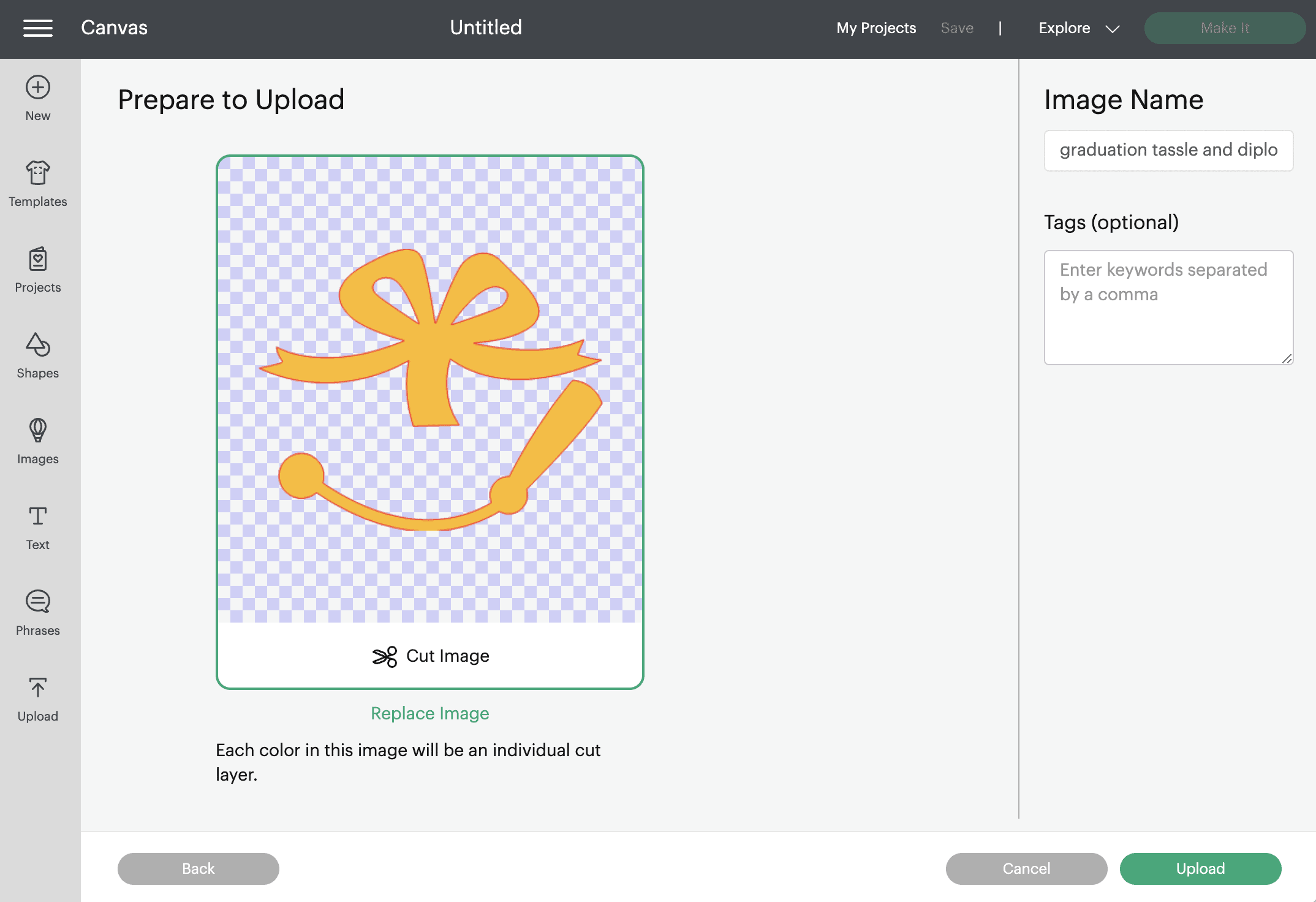The height and width of the screenshot is (902, 1316).
Task: Click the Make It button
Action: (1225, 28)
